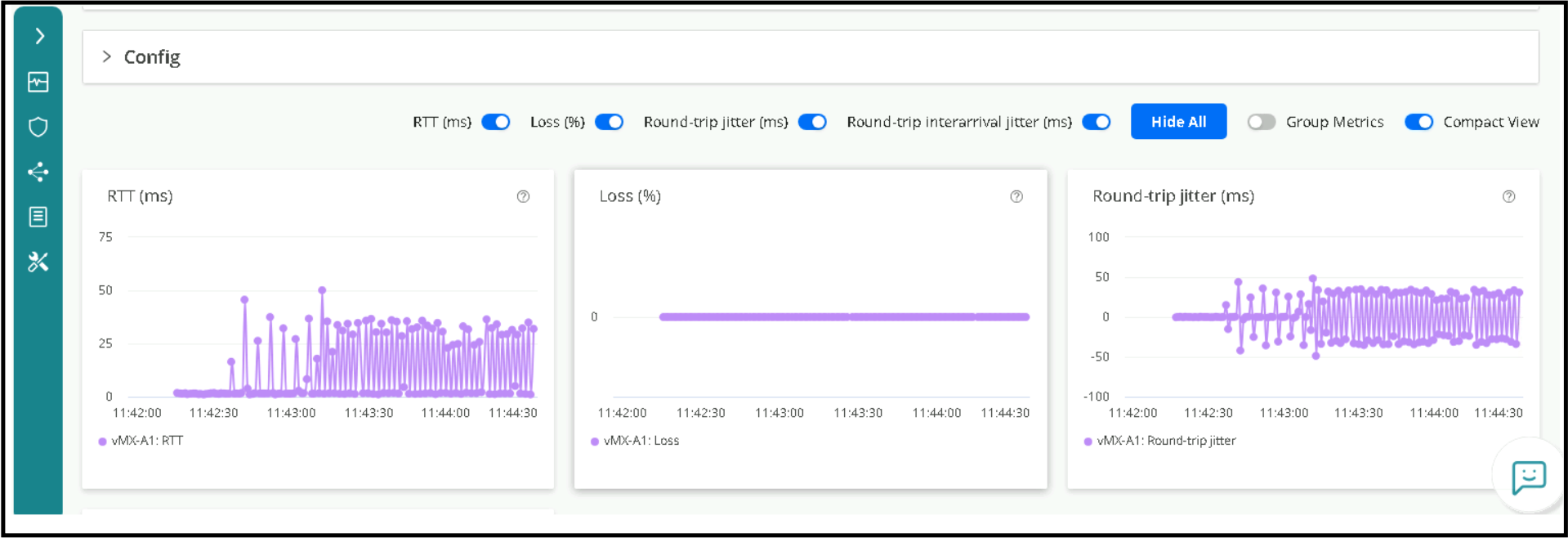
Task: Click the help icon on RTT chart
Action: click(x=523, y=196)
